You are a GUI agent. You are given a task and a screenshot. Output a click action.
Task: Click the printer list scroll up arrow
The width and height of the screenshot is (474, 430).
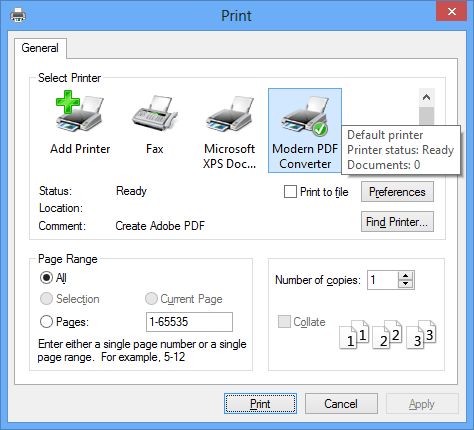(426, 98)
